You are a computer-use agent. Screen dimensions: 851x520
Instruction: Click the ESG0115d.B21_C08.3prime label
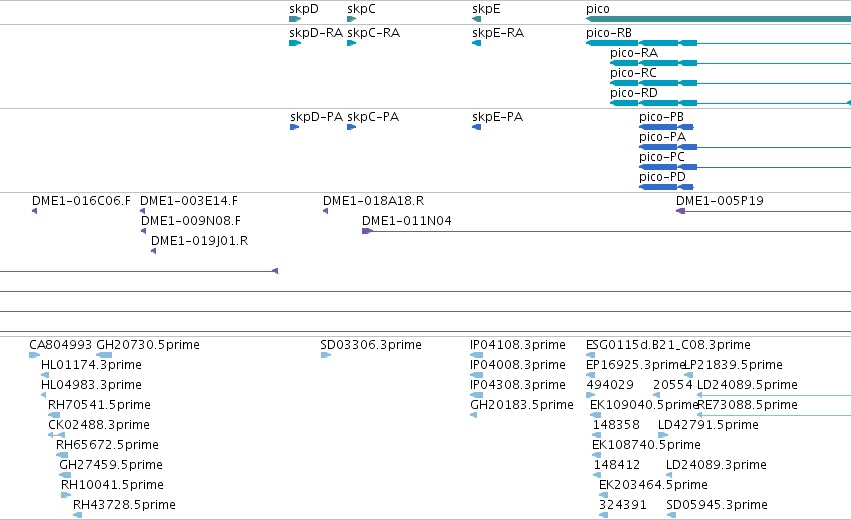coord(668,345)
